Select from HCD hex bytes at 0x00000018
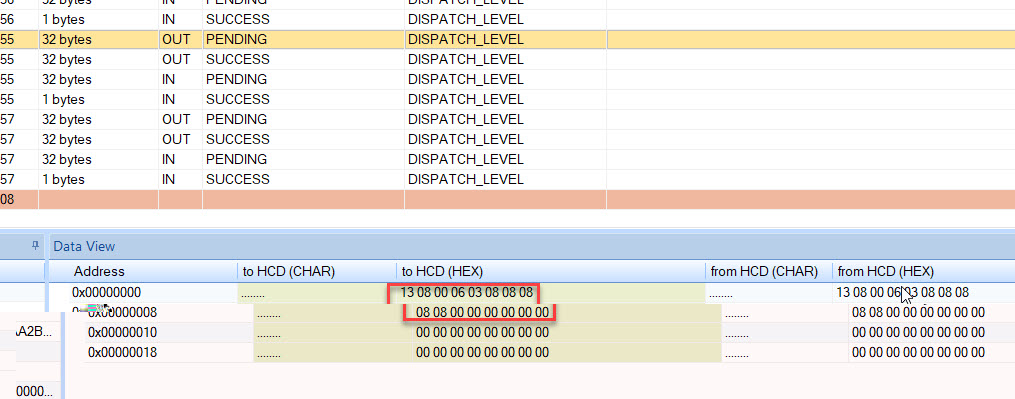 pos(919,353)
